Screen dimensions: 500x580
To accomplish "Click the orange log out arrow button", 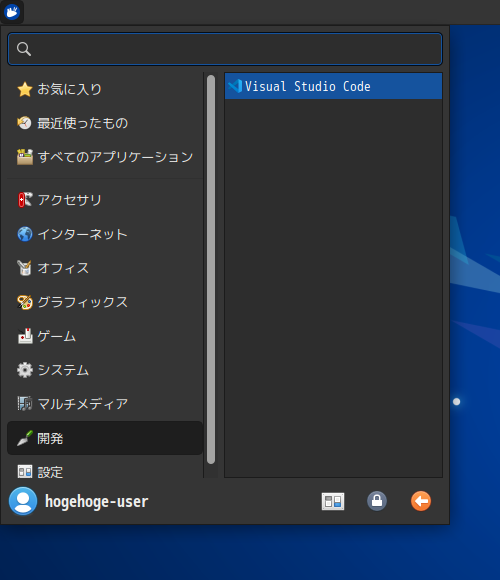I will click(x=421, y=501).
